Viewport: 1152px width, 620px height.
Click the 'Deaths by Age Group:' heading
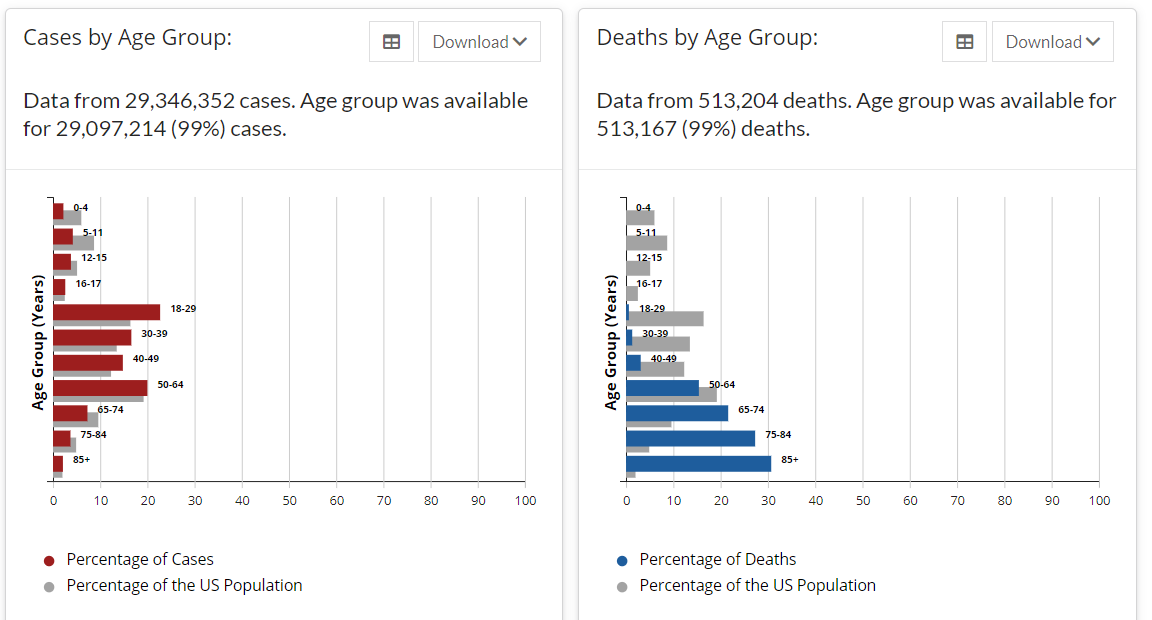(708, 37)
